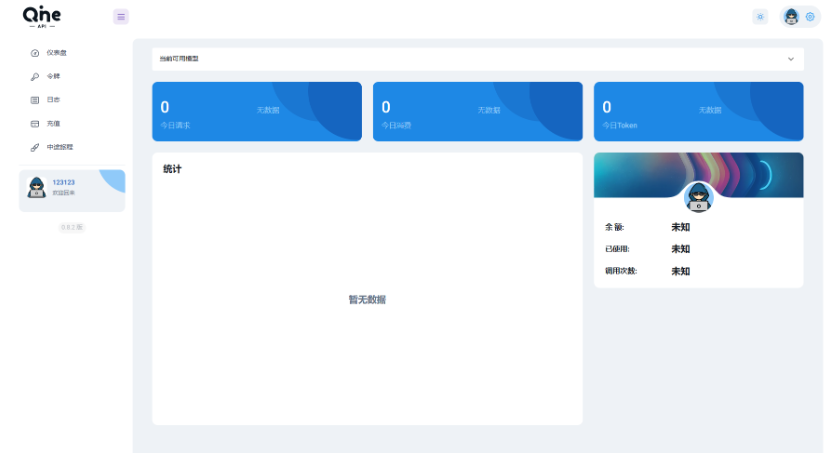
Task: Click the 今日Token statistics card
Action: coord(698,111)
